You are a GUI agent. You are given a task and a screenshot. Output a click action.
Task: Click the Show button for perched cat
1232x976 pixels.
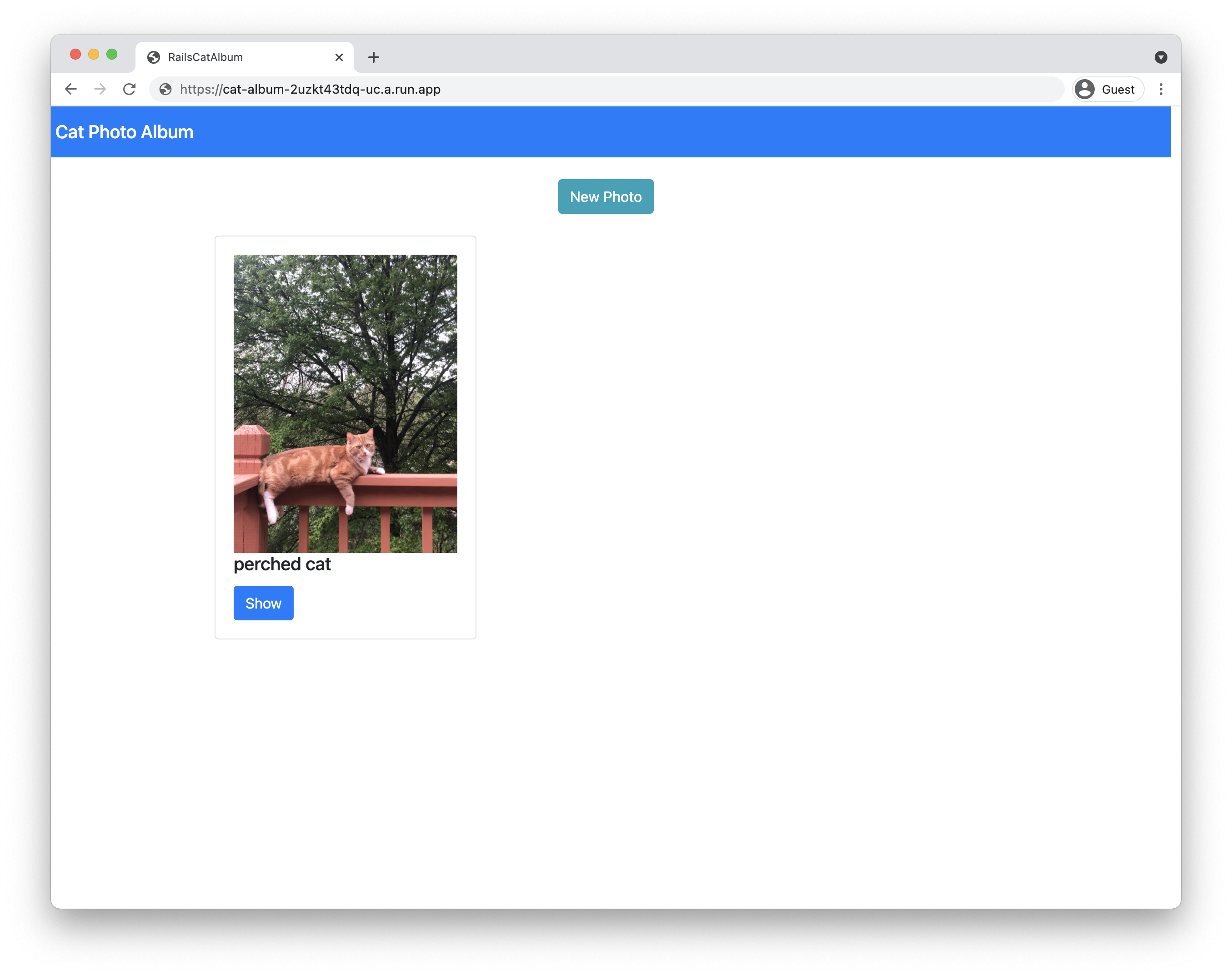click(263, 603)
